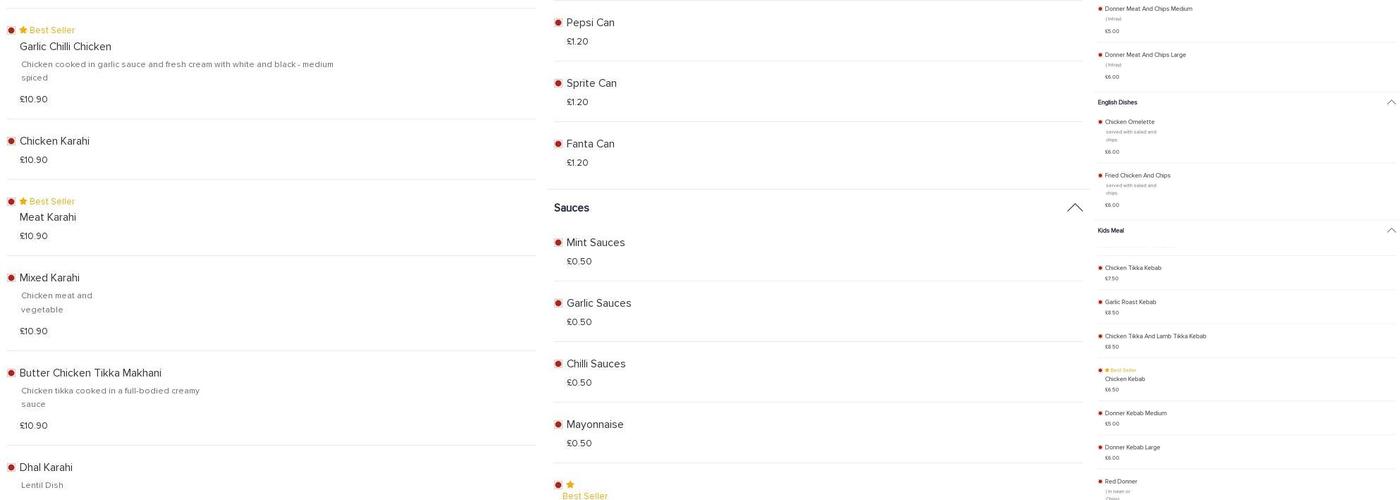Click the red dot icon beside Fanta Can
Viewport: 1400px width, 500px height.
(558, 144)
